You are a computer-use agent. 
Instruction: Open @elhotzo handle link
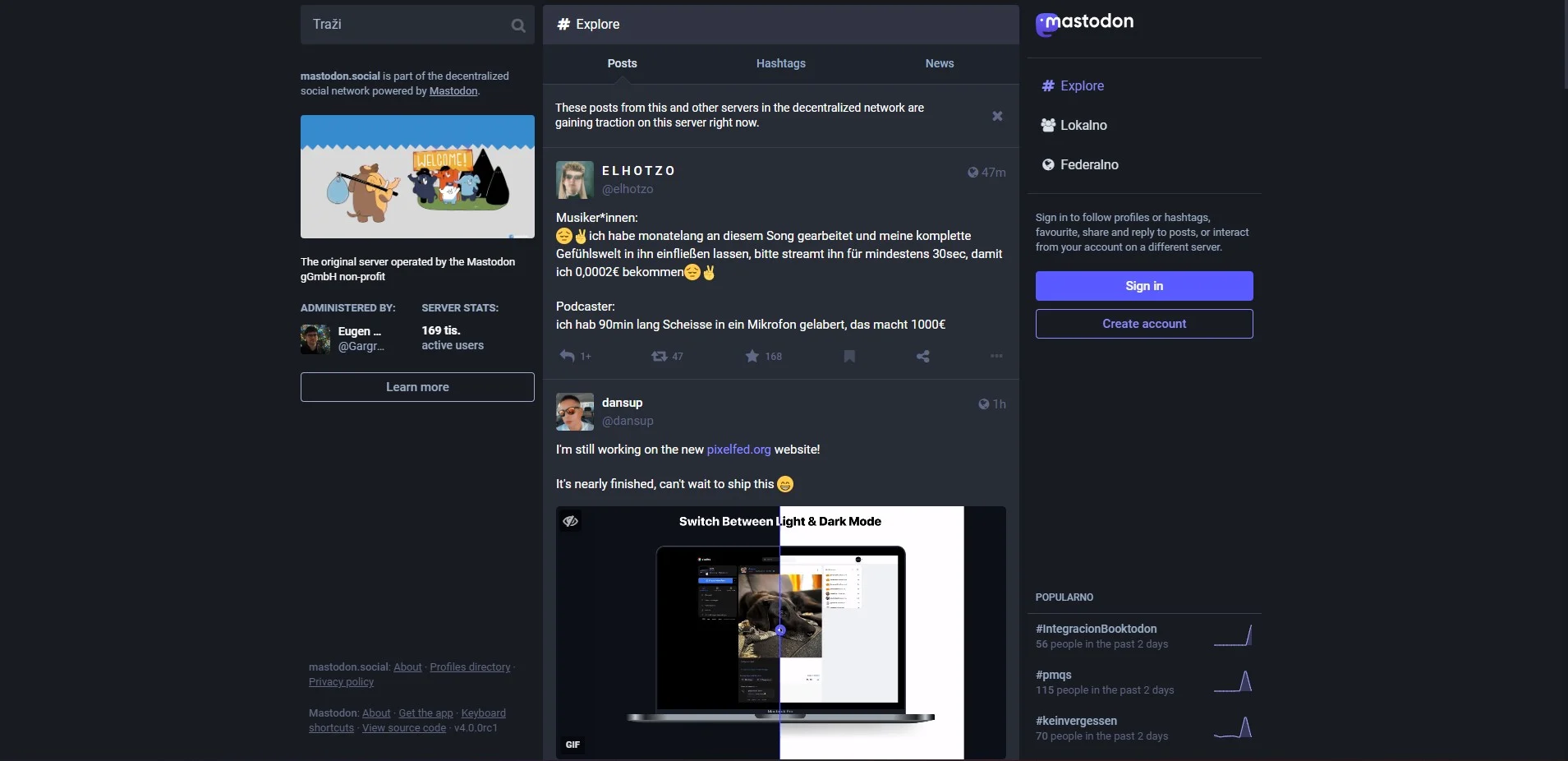click(628, 189)
